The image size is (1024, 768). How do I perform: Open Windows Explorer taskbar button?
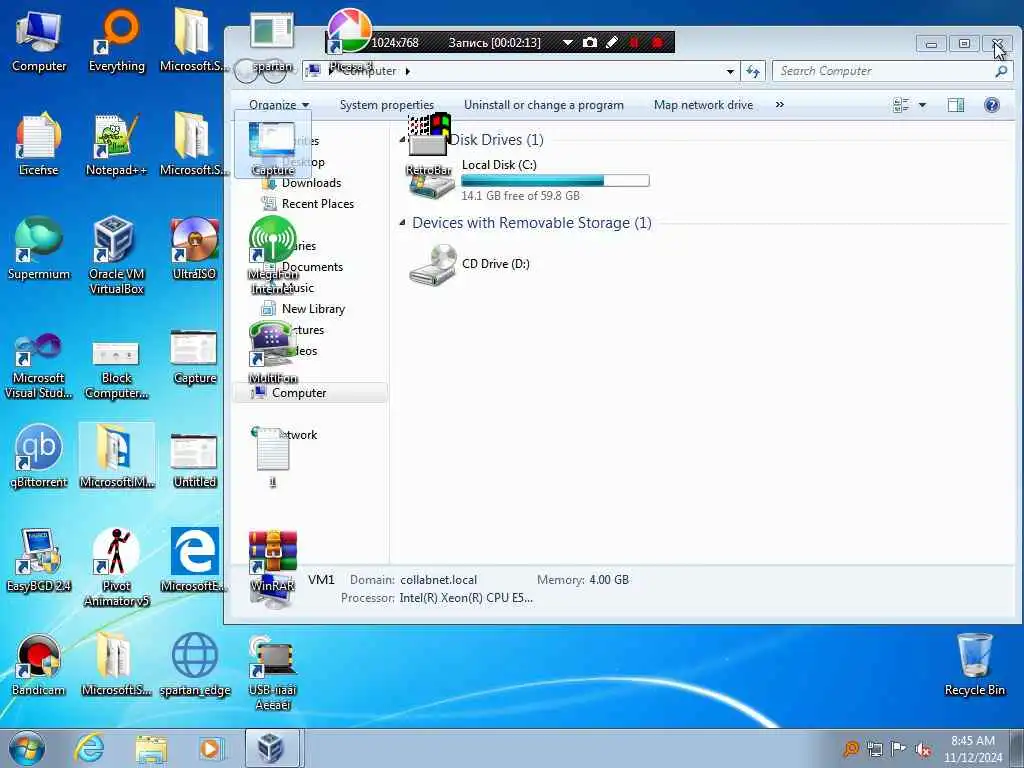point(151,748)
